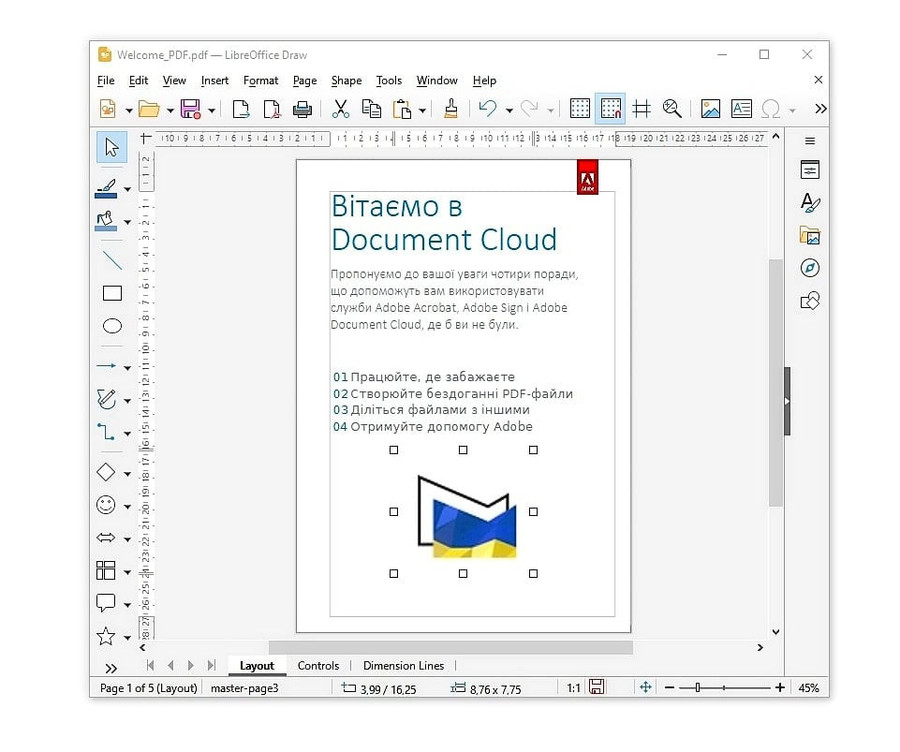
Task: Expand the New document dropdown arrow
Action: click(129, 110)
